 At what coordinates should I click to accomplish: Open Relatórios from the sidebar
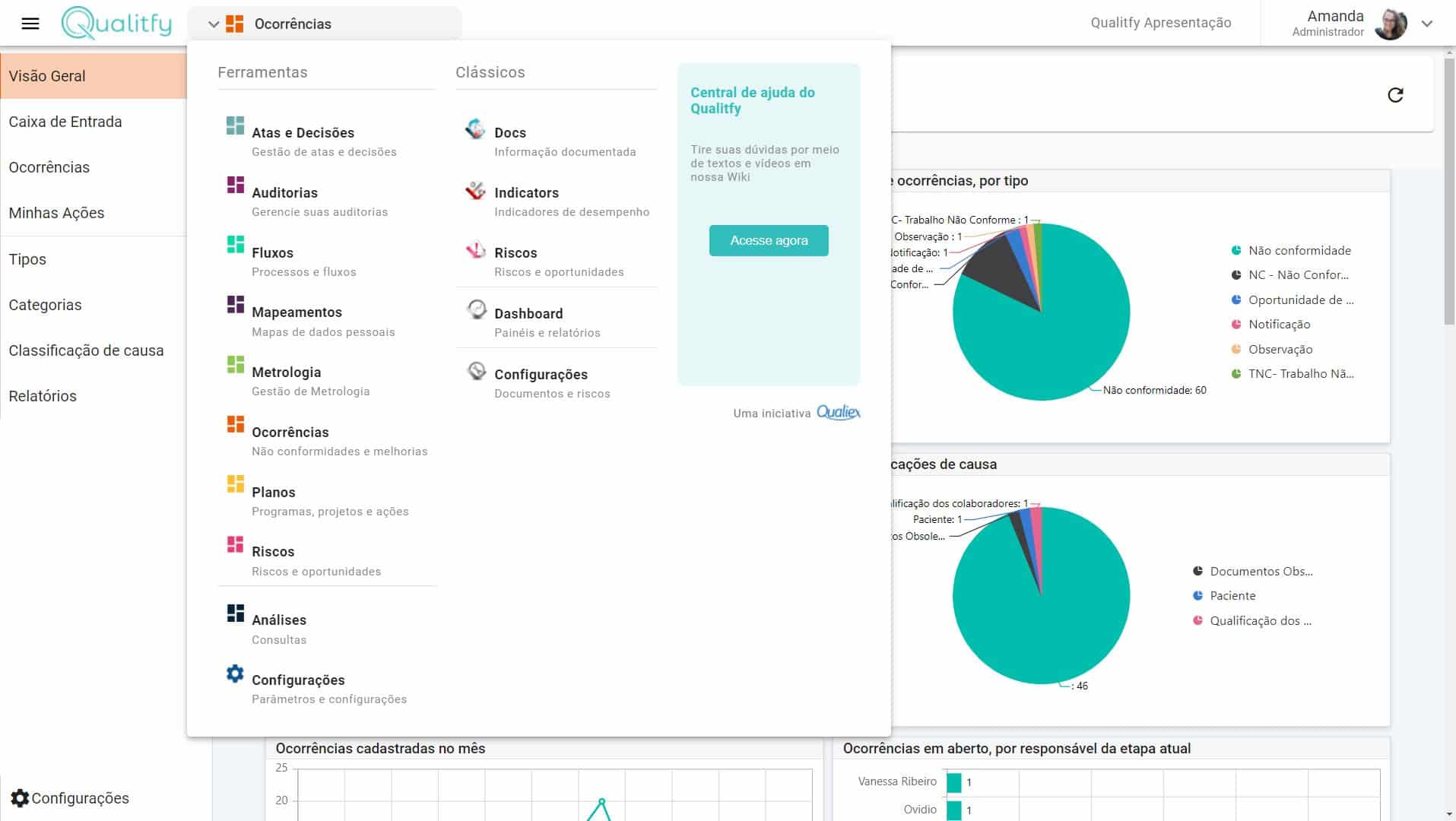[x=43, y=396]
